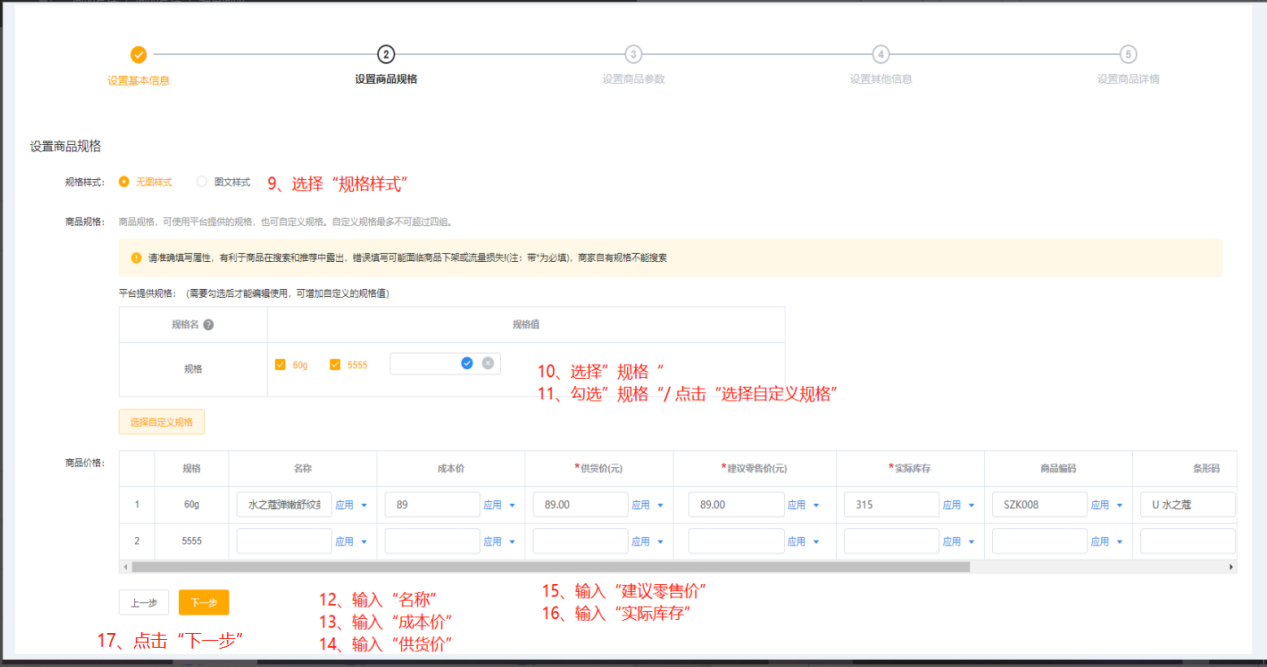Click the step 5 circle 设置商品详情
The height and width of the screenshot is (667, 1267).
[x=1128, y=54]
